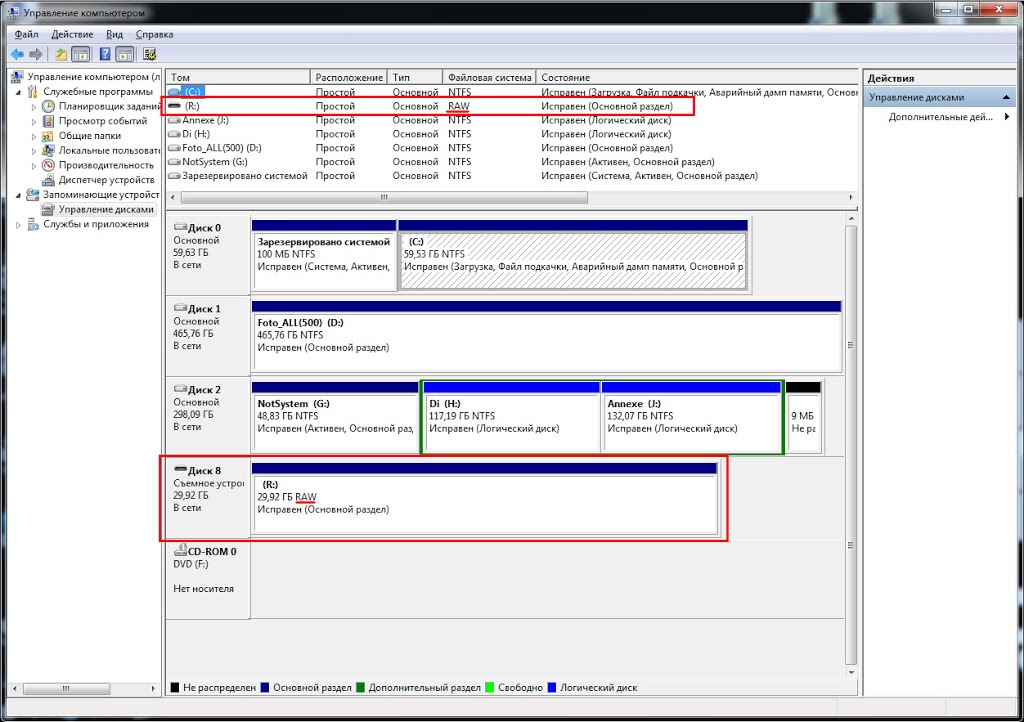
Task: Click the rightmost toolbar settings icon
Action: pos(150,54)
